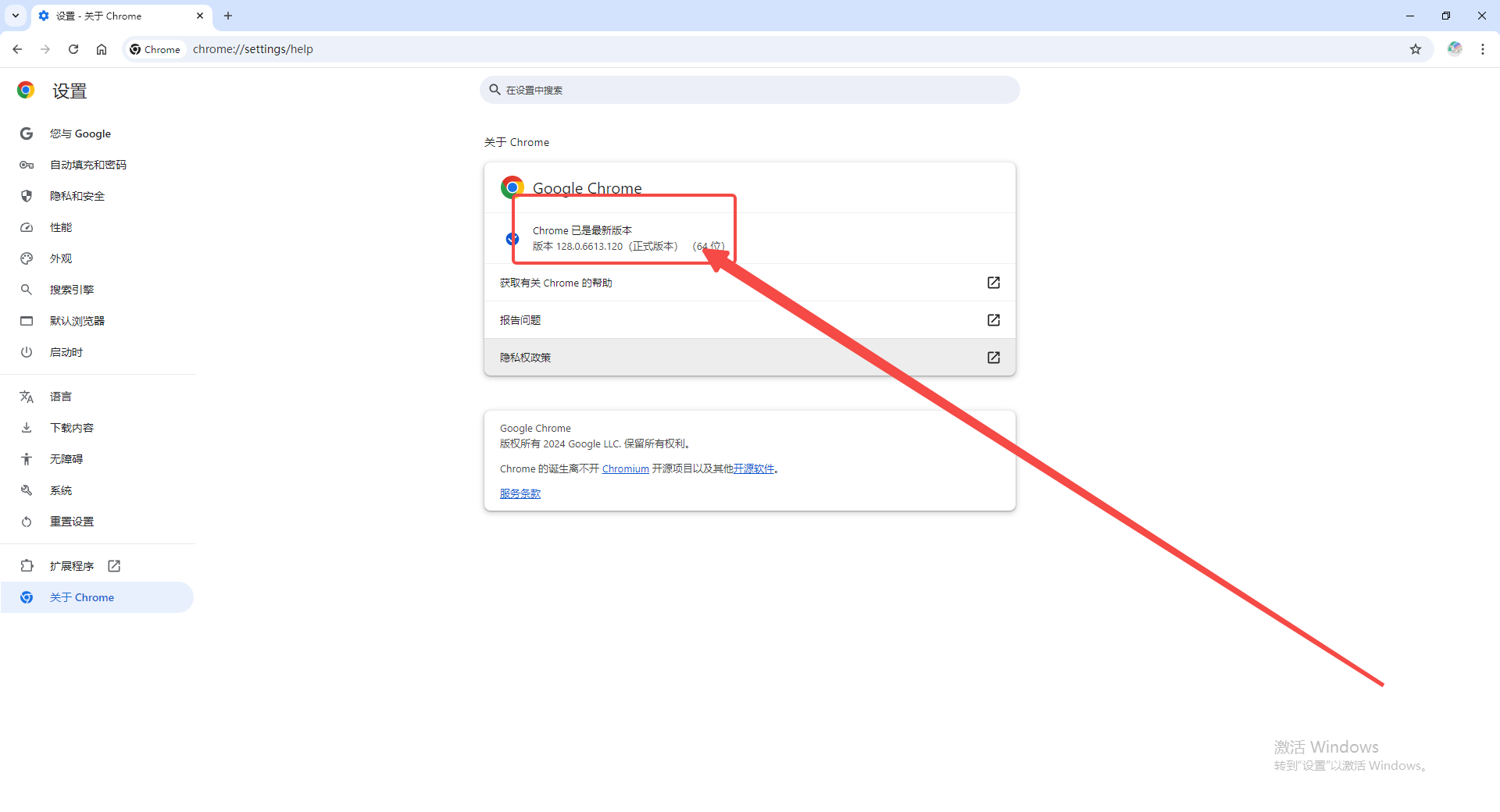The width and height of the screenshot is (1500, 812).
Task: Click the Chrome logo beside 设置 title
Action: [x=26, y=91]
